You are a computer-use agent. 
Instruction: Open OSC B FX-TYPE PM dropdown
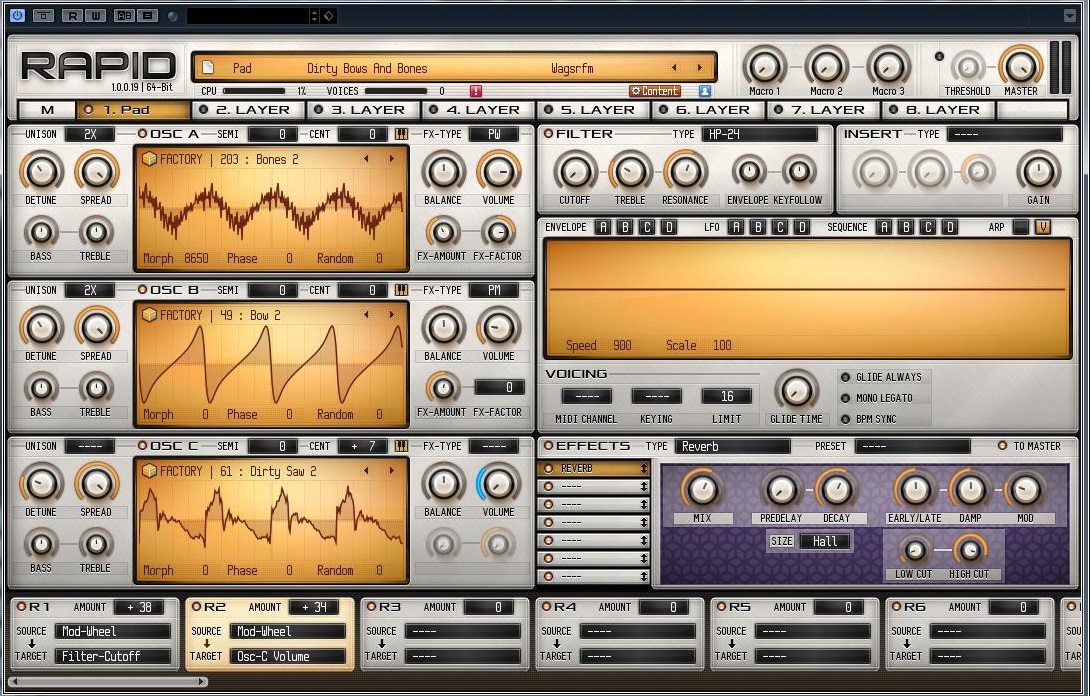click(x=494, y=290)
